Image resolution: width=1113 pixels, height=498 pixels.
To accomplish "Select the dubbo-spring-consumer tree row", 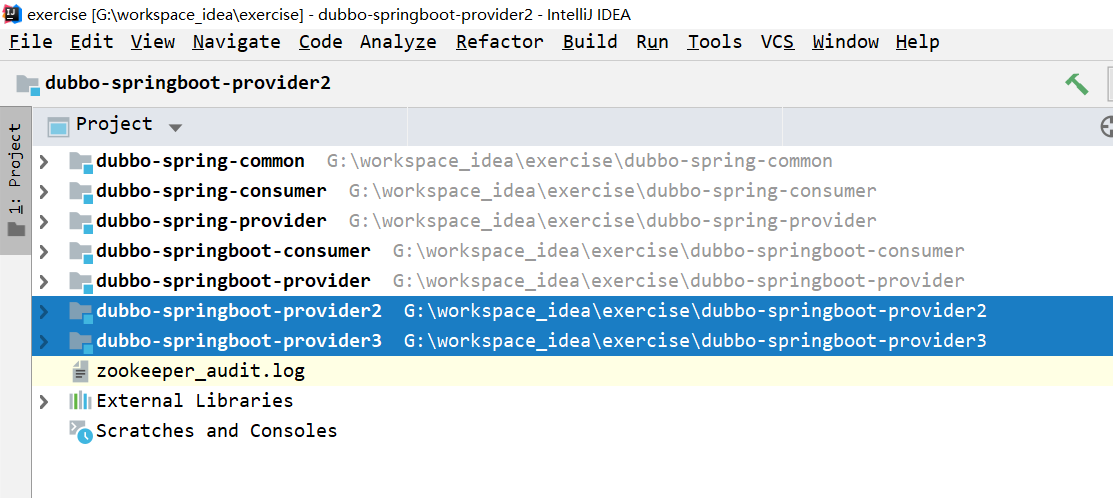I will tap(572, 192).
